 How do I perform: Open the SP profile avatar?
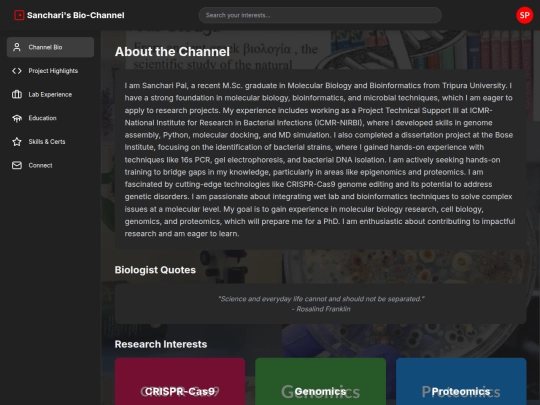coord(525,15)
